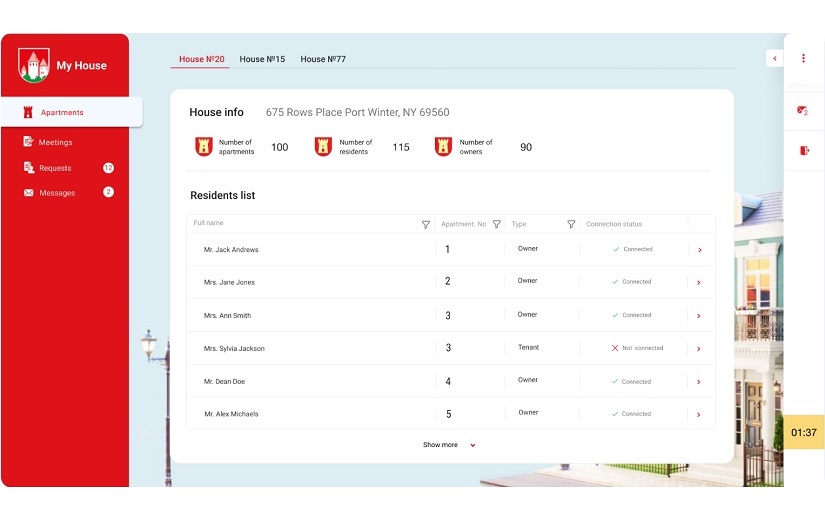Collapse the right panel with the chevron

click(x=774, y=58)
